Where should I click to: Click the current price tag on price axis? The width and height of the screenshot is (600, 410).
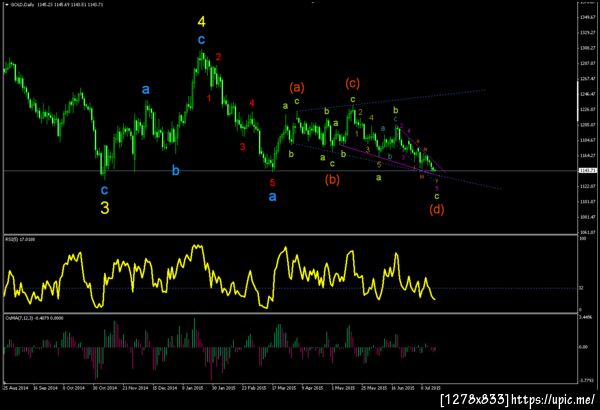click(588, 170)
